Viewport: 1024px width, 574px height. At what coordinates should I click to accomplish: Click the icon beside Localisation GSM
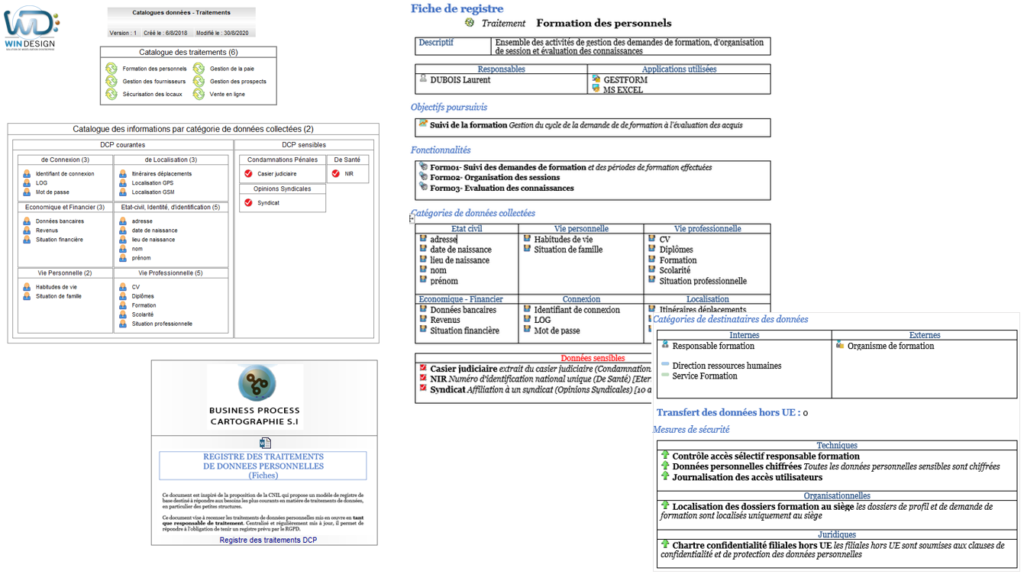(123, 192)
